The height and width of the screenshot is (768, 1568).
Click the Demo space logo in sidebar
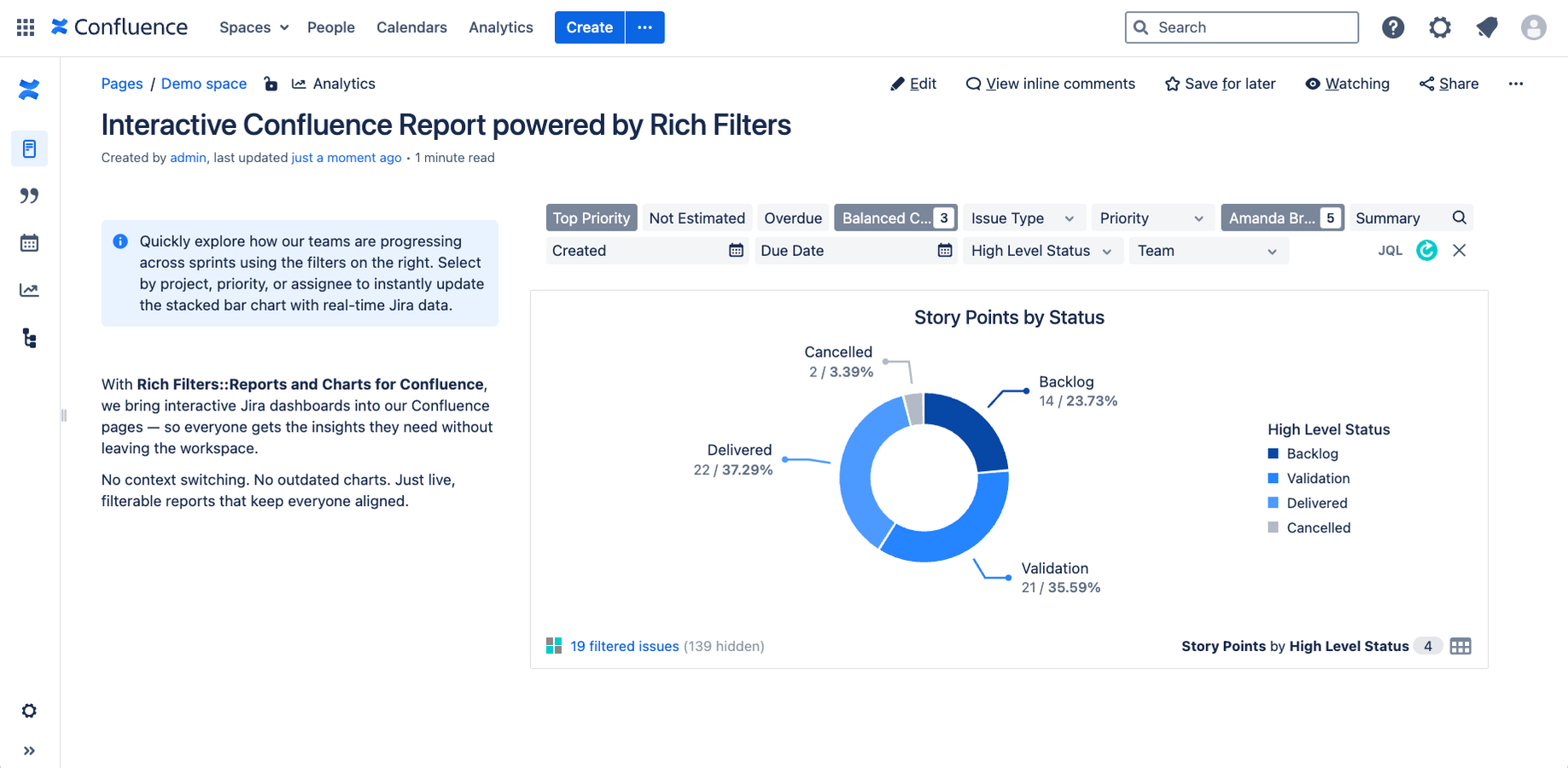(29, 90)
